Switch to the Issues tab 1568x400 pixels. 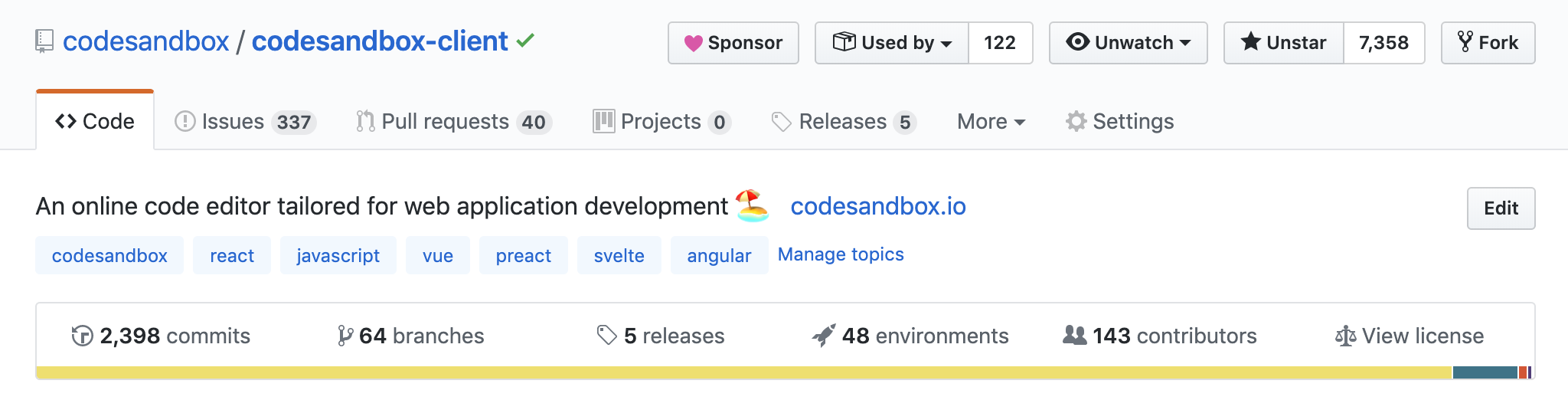pyautogui.click(x=245, y=121)
